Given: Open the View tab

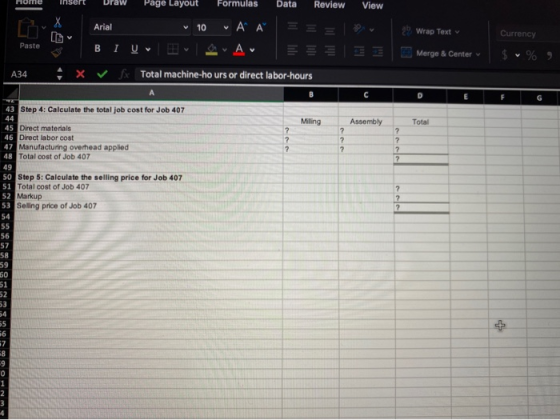Looking at the screenshot, I should 372,6.
